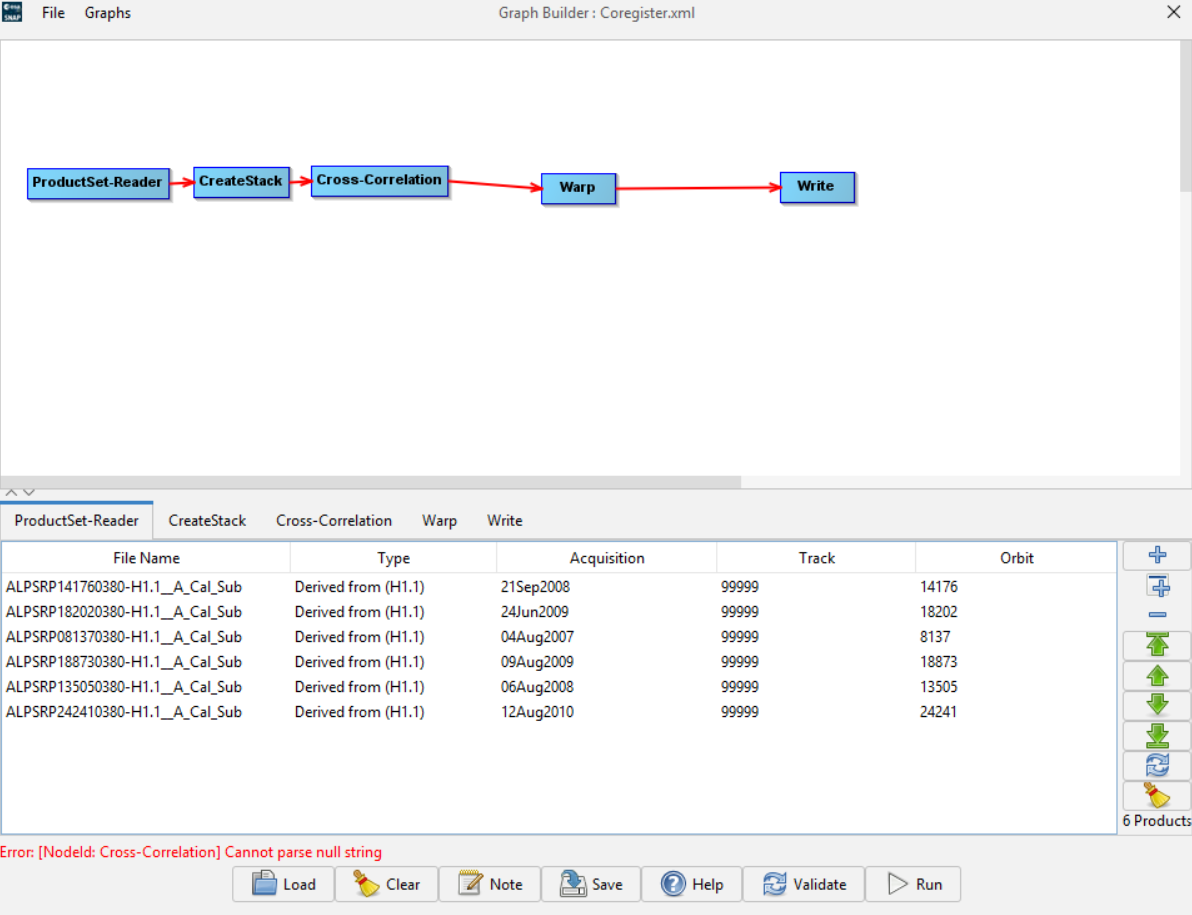The height and width of the screenshot is (915, 1192).
Task: Select the Cross-Correlation node in graph
Action: click(379, 181)
